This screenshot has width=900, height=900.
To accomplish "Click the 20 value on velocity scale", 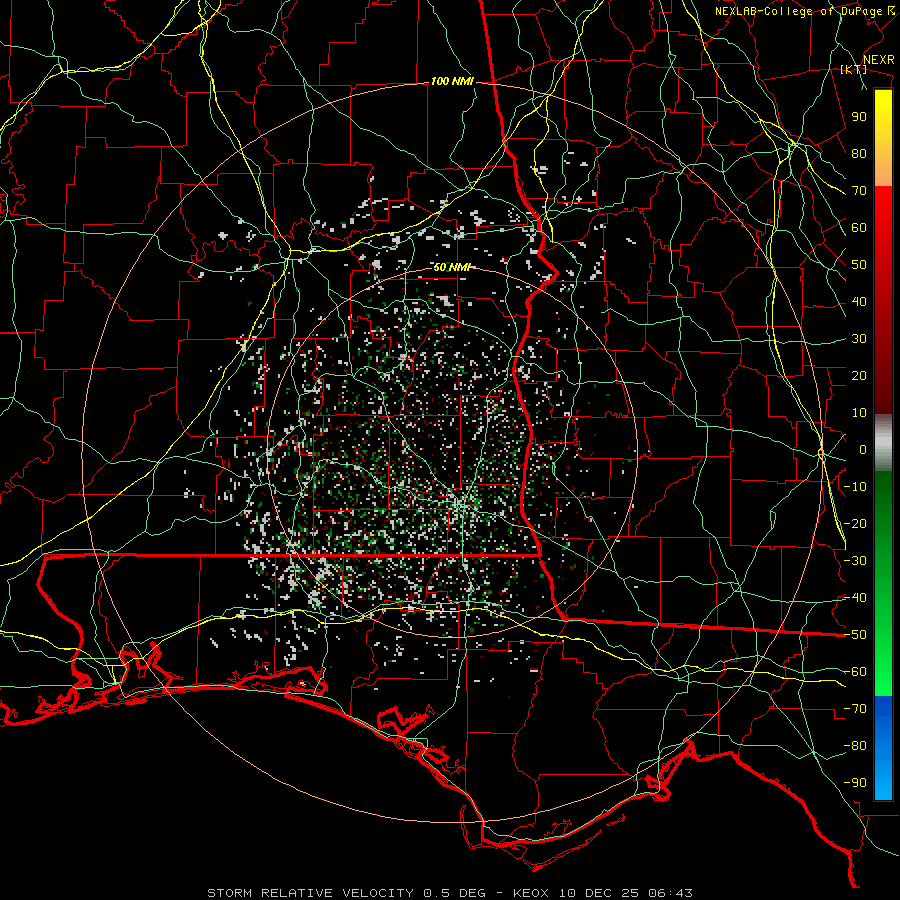I will 859,375.
